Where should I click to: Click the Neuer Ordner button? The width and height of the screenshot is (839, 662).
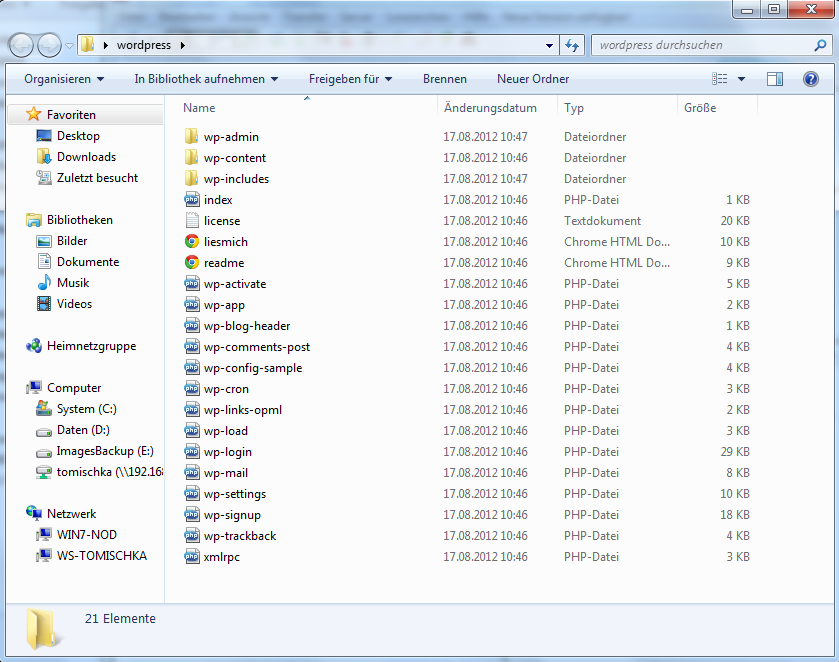tap(533, 79)
